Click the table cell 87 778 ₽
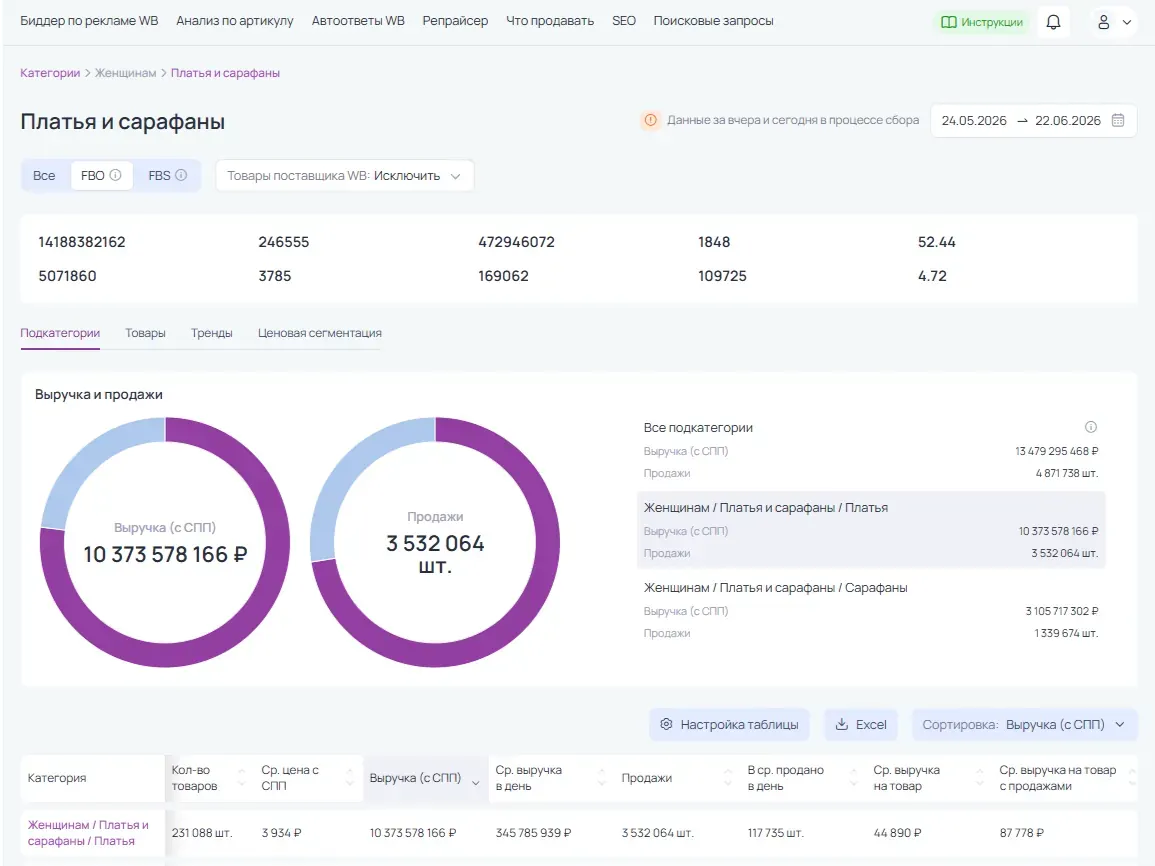 [1021, 833]
